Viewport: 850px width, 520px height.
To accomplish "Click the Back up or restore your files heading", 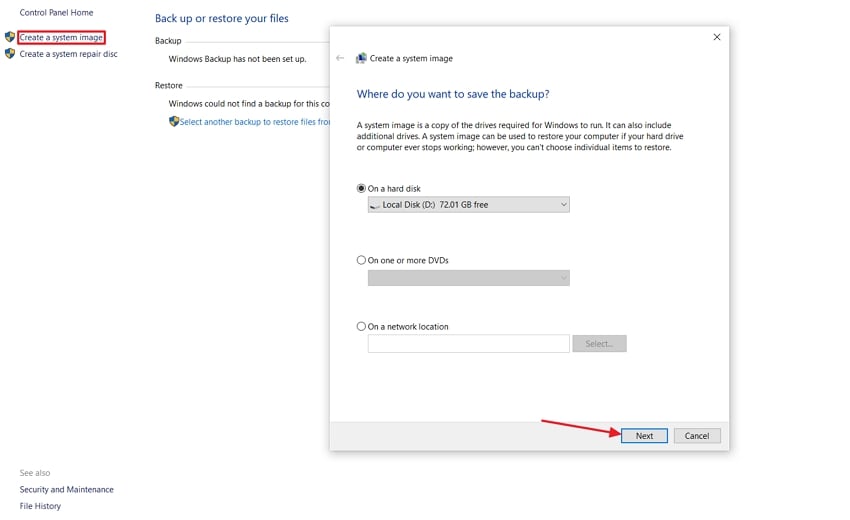I will [222, 18].
